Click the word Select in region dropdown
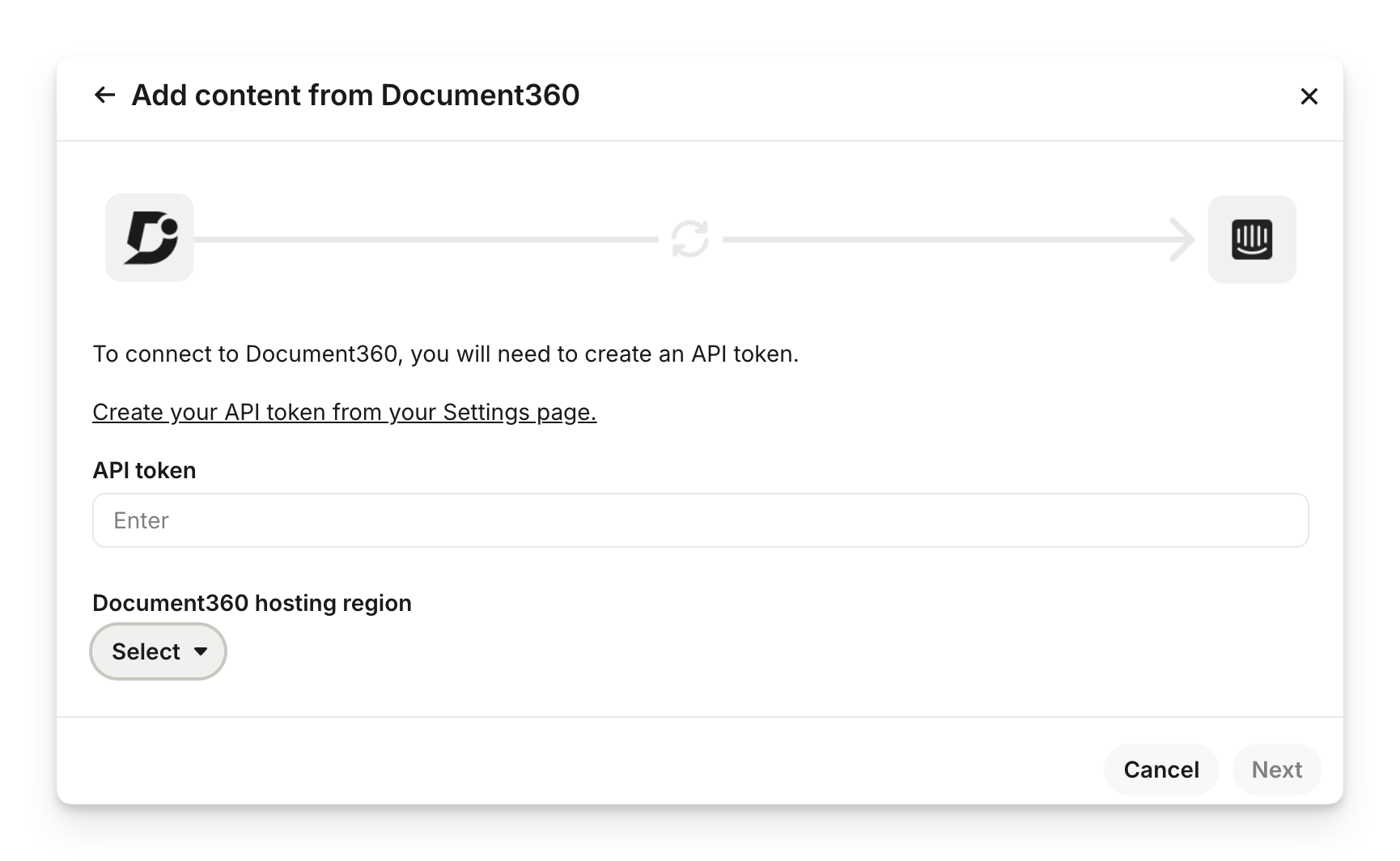This screenshot has width=1400, height=861. tap(146, 651)
